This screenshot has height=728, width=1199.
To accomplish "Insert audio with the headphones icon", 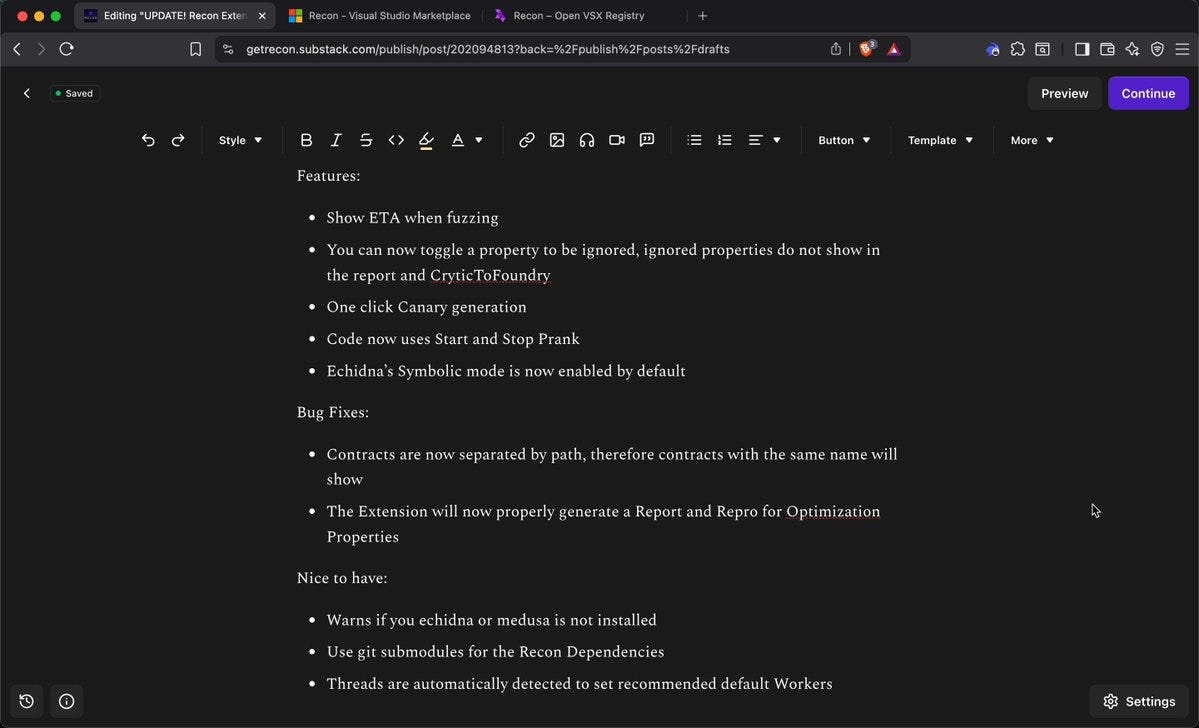I will (x=587, y=140).
